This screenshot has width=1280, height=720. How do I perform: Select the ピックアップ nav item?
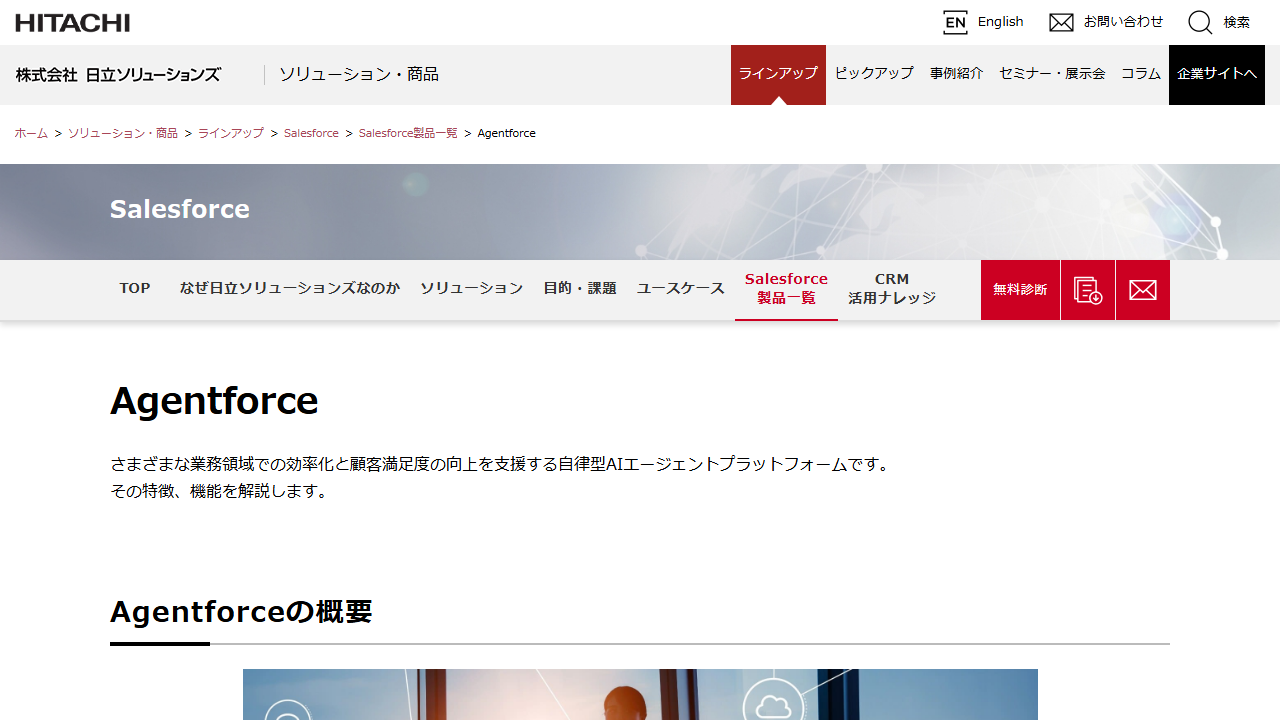pyautogui.click(x=874, y=74)
